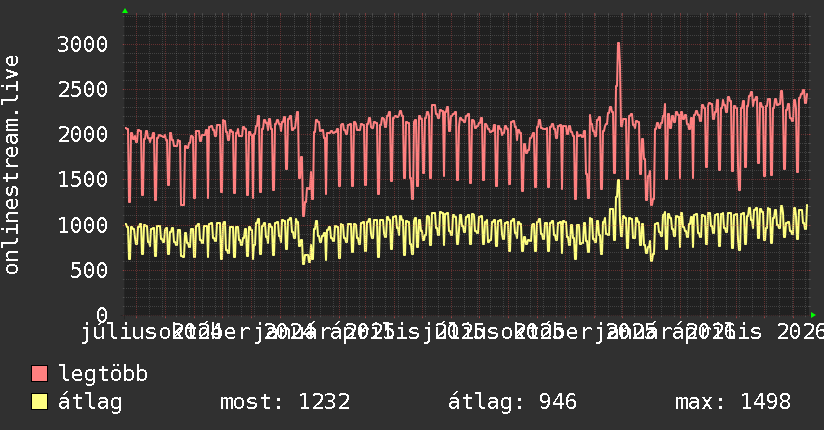Click the onlinestream.live vertical axis title

click(x=11, y=165)
